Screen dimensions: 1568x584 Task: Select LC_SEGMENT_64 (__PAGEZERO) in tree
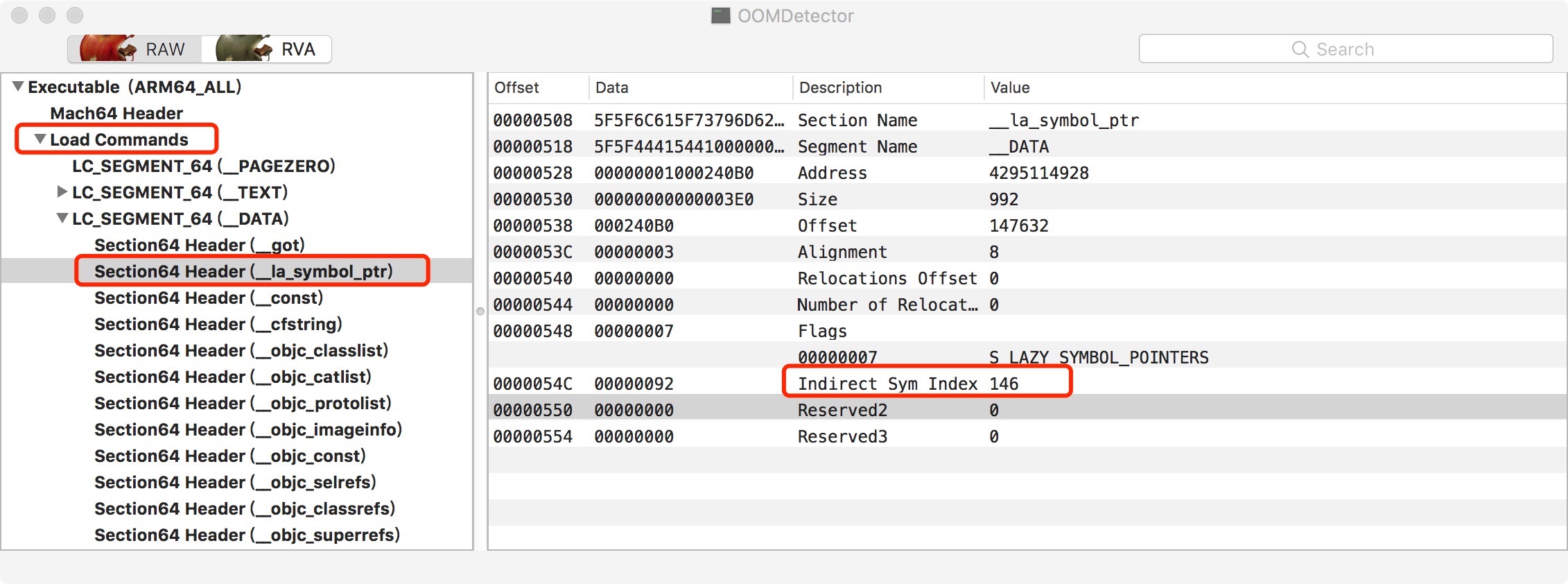(203, 166)
